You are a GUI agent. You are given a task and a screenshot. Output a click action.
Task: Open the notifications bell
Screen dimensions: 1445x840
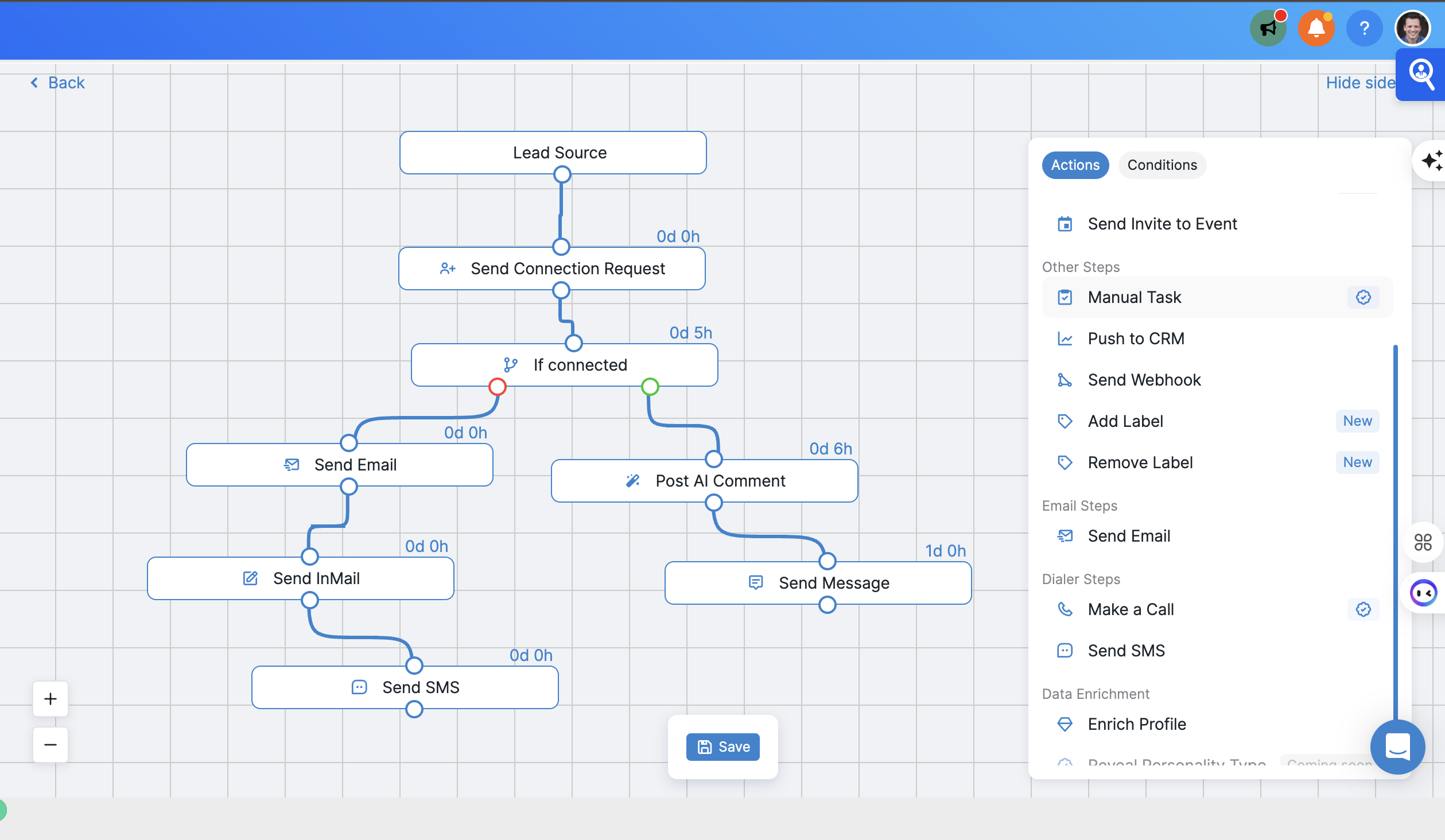pos(1316,28)
